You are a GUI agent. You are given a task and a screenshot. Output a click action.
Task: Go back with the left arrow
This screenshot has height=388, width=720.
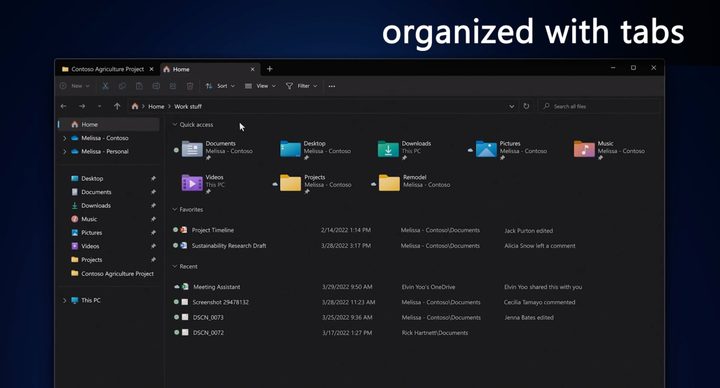pos(63,106)
